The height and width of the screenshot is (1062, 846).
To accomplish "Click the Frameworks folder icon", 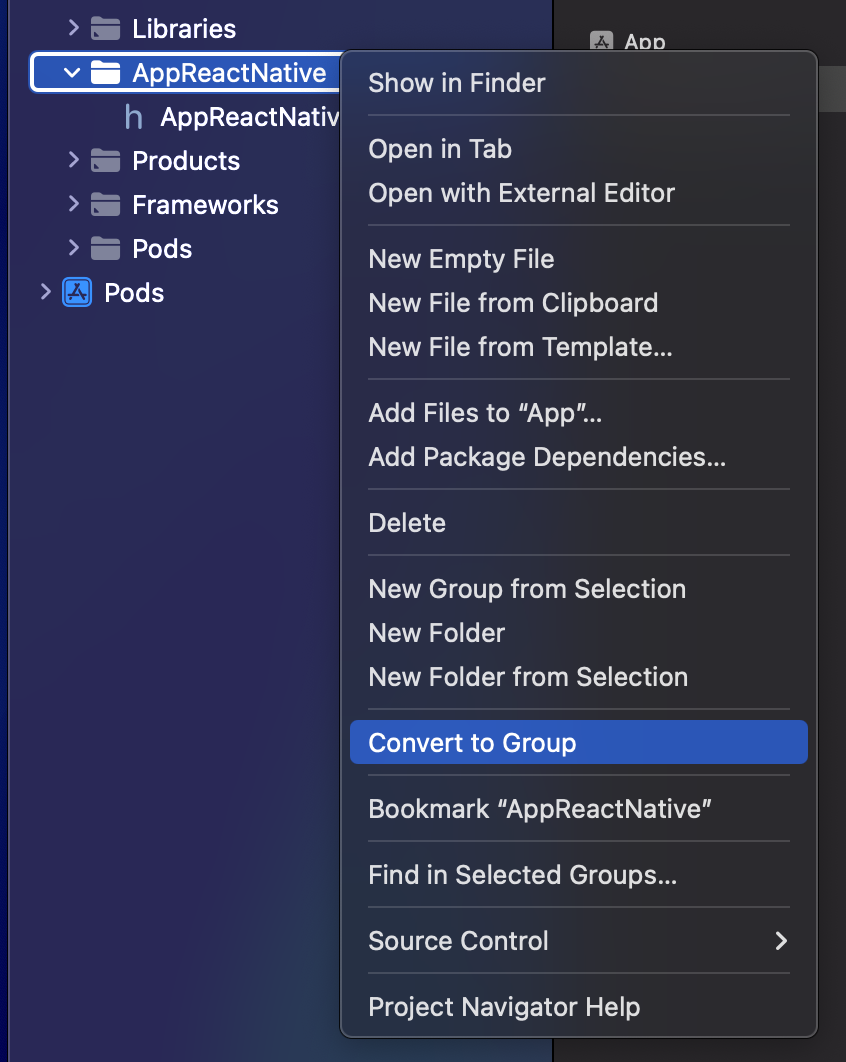I will (x=105, y=205).
